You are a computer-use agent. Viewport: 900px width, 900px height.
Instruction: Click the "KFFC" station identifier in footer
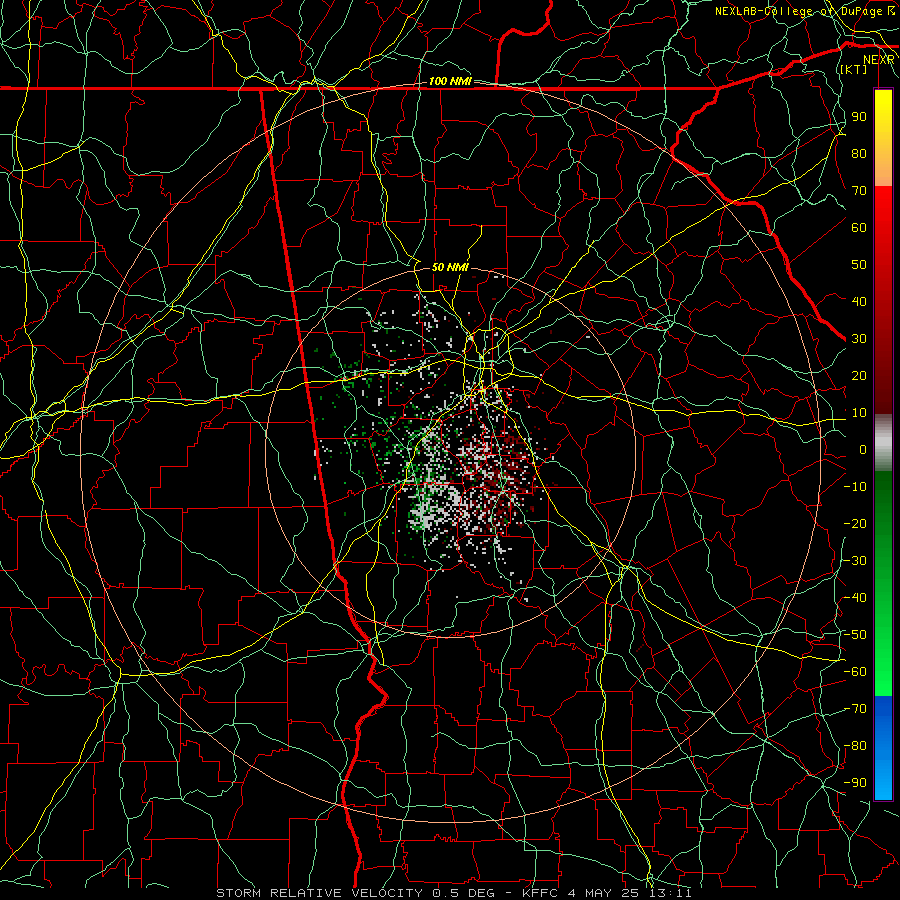pos(540,893)
